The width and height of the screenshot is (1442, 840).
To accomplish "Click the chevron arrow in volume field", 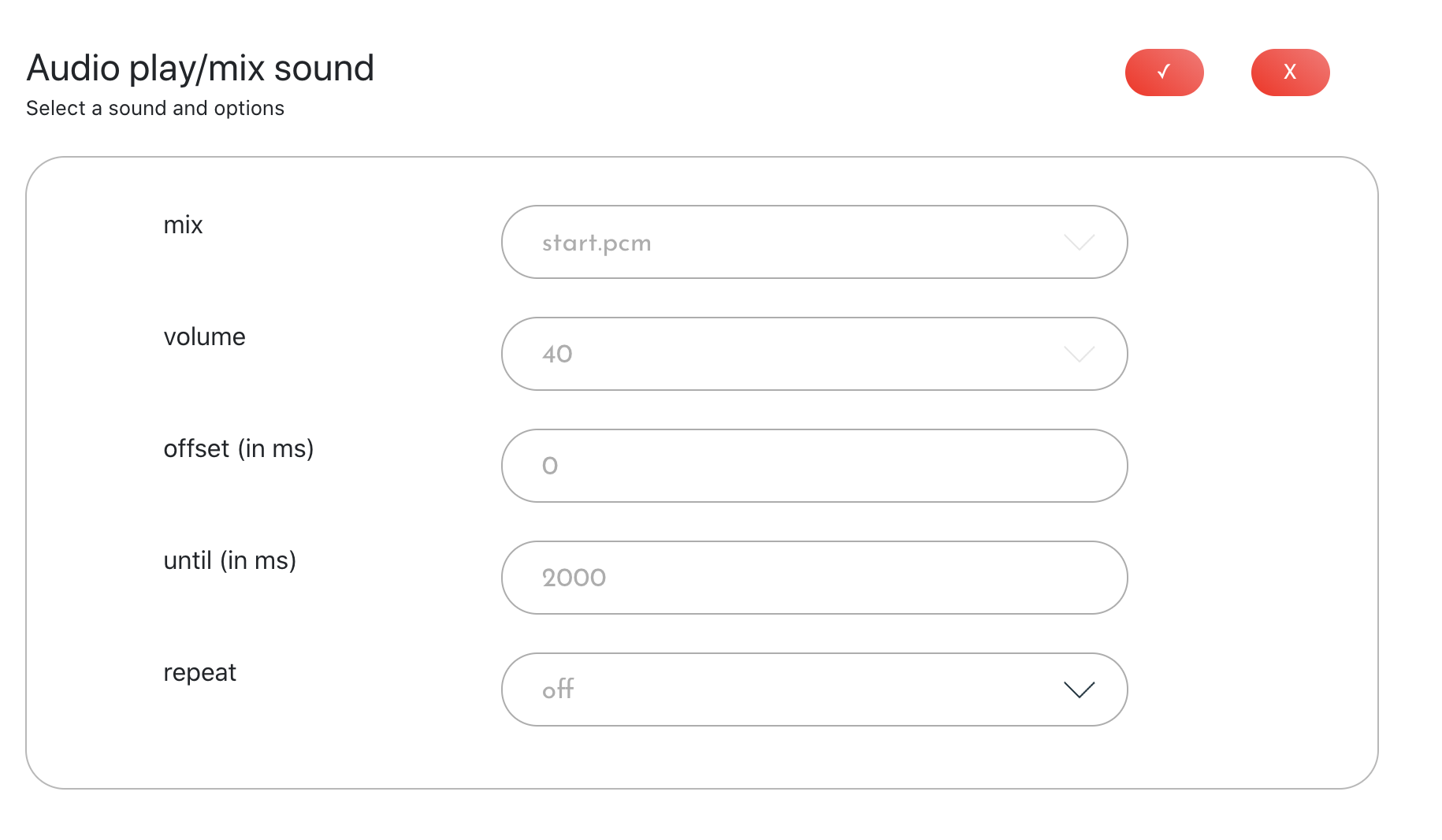I will [x=1079, y=354].
